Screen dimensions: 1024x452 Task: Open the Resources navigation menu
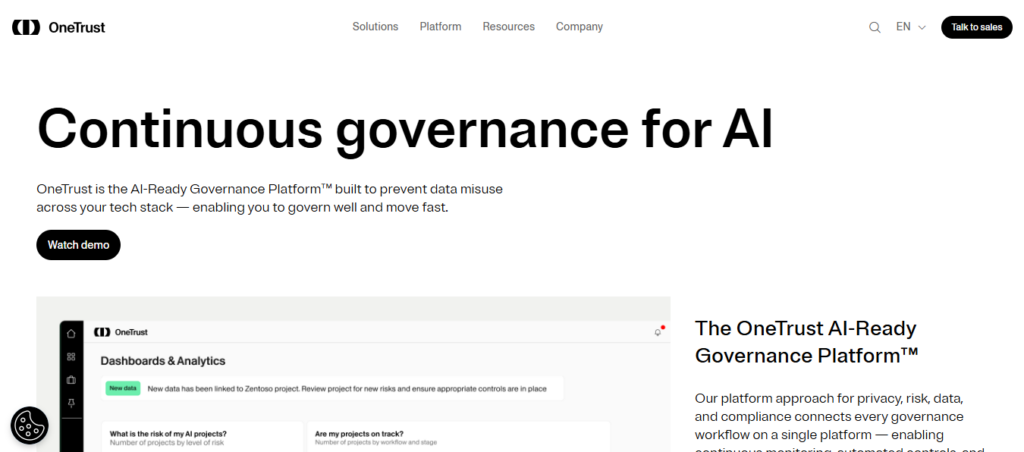click(508, 27)
